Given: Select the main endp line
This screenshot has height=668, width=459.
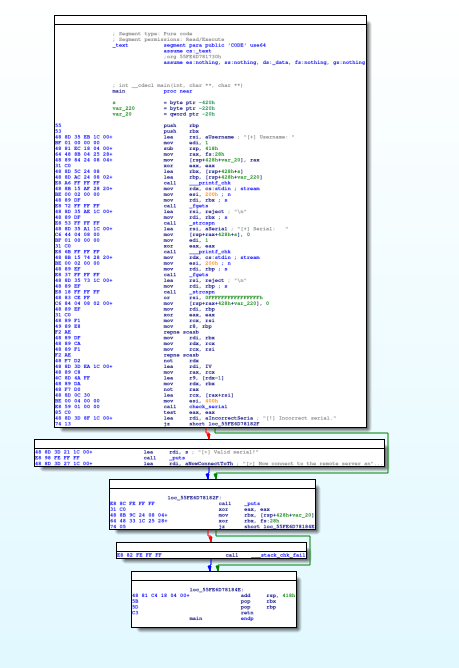Looking at the screenshot, I should point(222,619).
